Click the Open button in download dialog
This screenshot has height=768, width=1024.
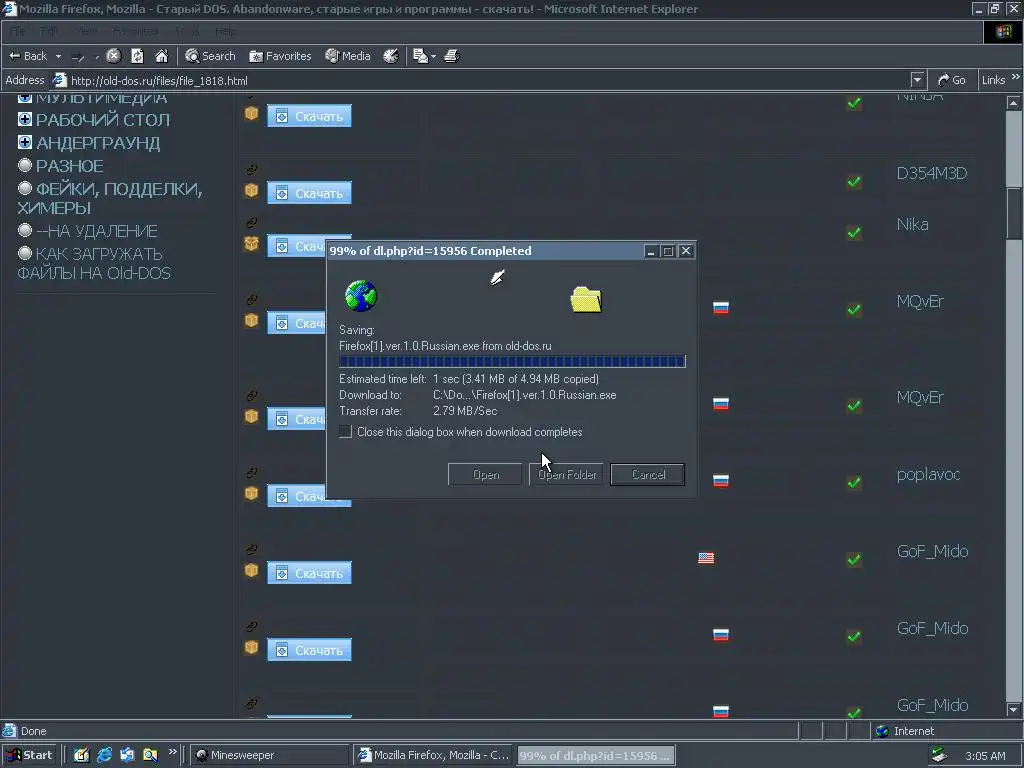(485, 475)
